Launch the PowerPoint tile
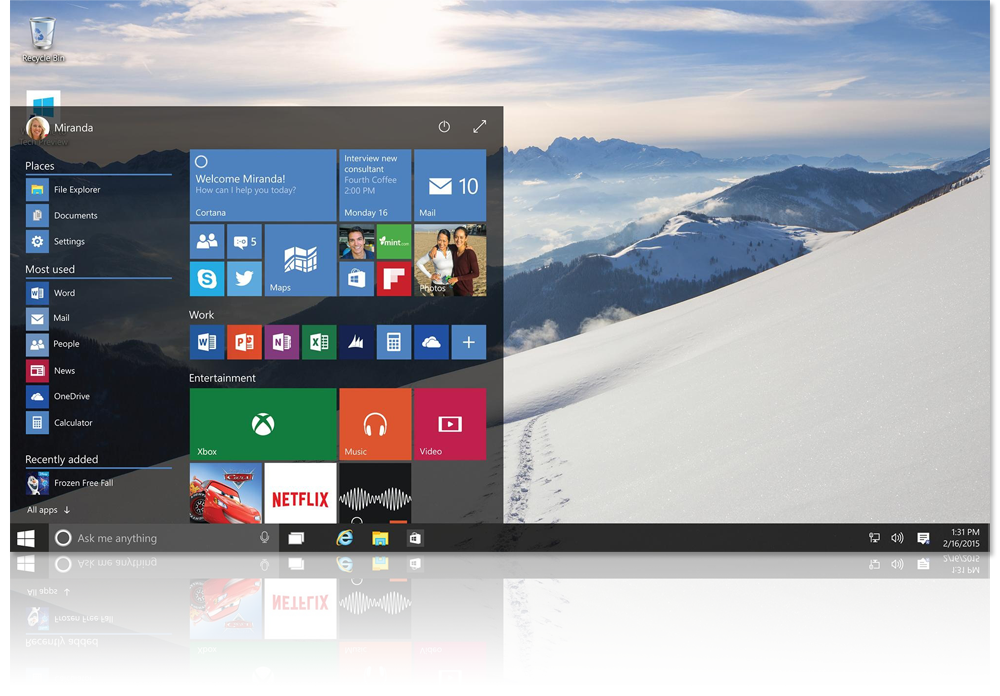 [x=244, y=342]
